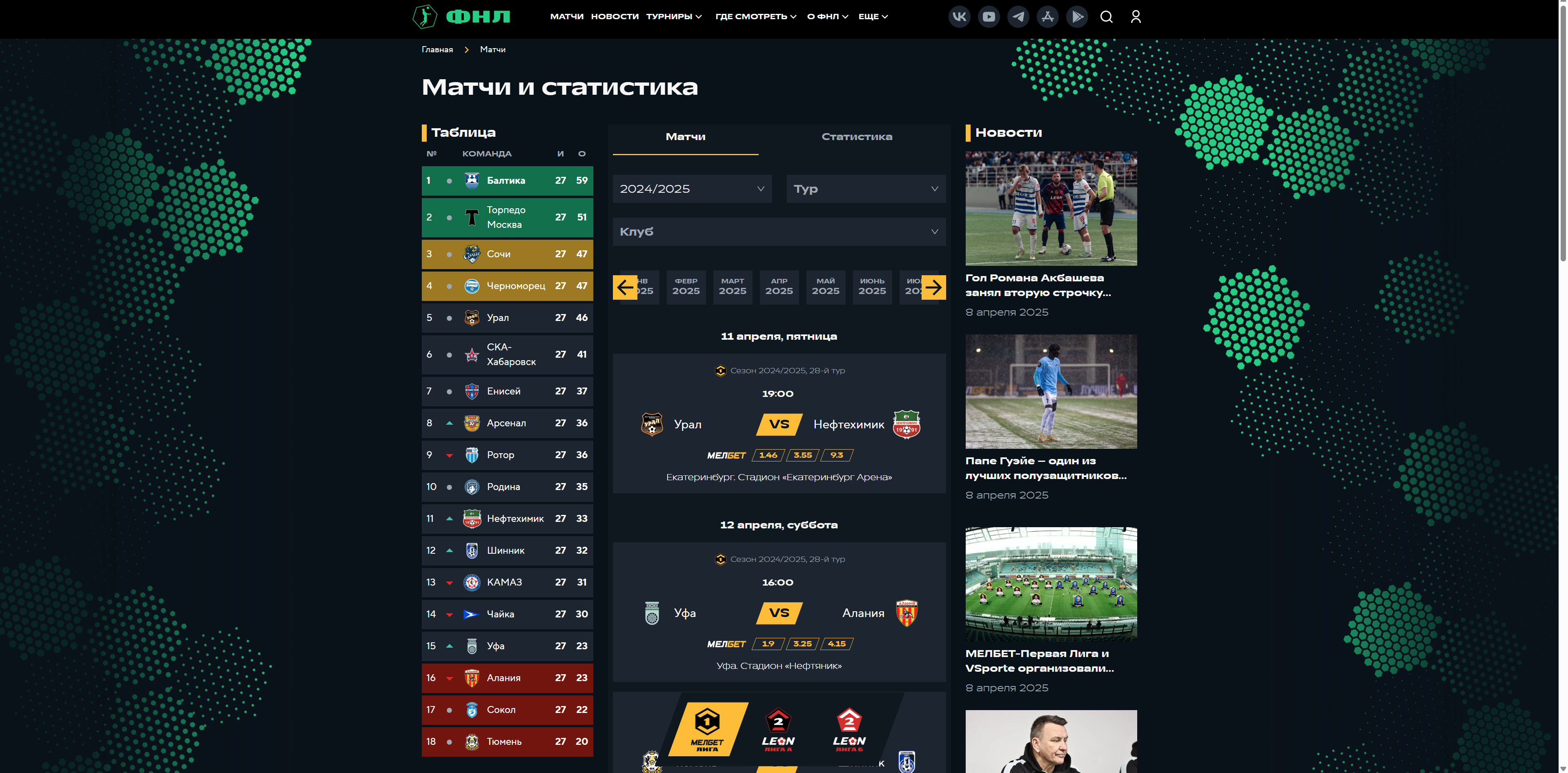Show previous months with left arrow
The image size is (1568, 773).
tap(625, 287)
